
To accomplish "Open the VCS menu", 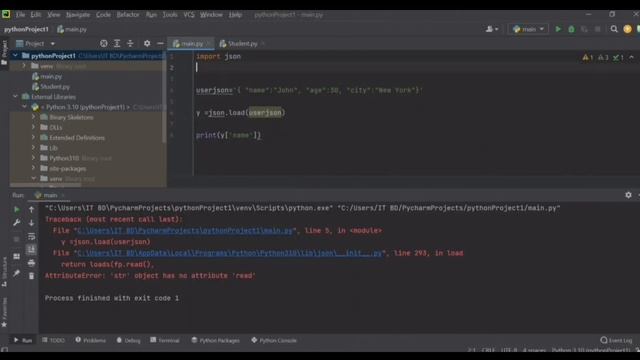I will 189,15.
